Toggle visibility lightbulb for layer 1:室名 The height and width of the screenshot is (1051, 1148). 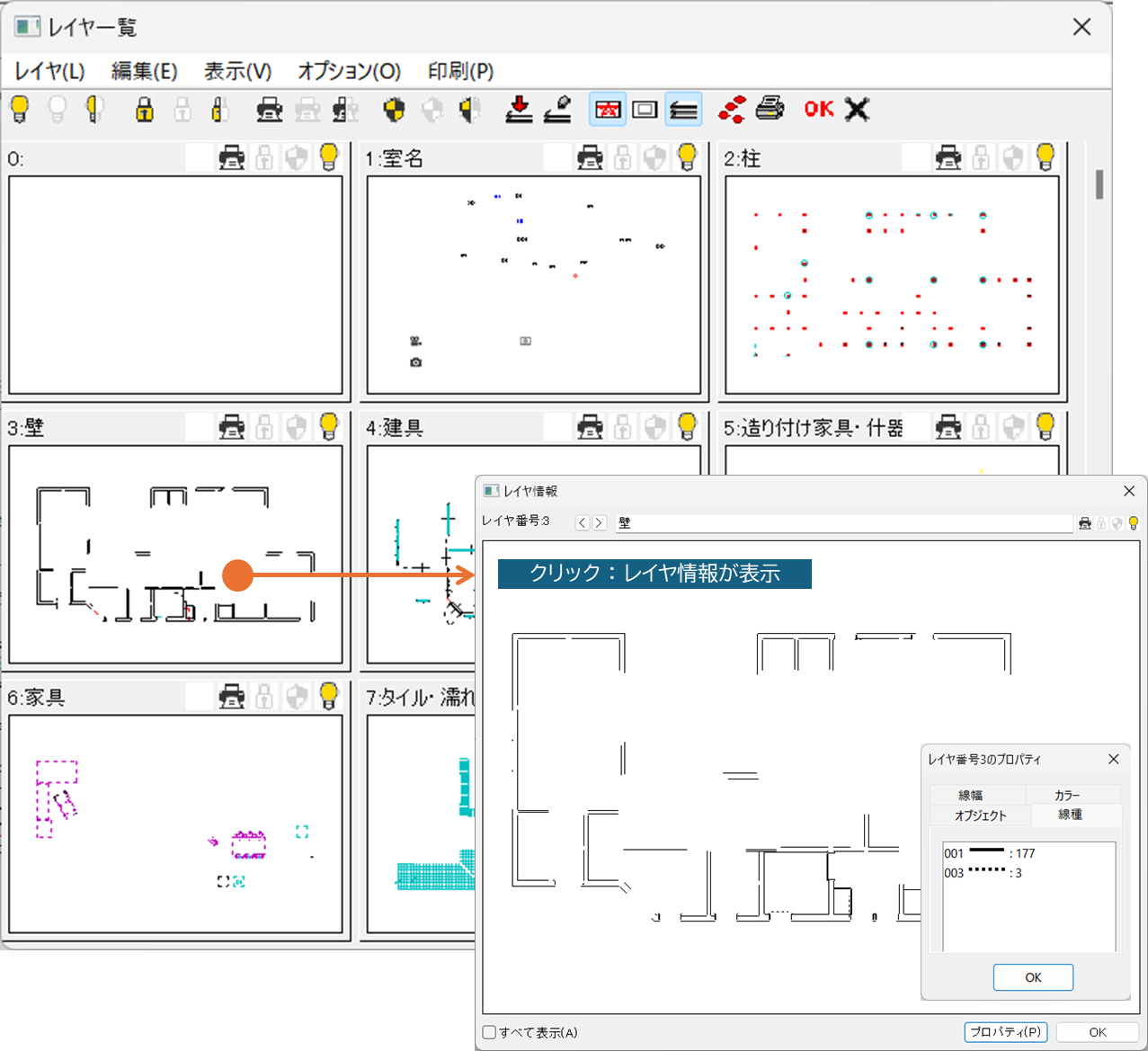pos(688,157)
